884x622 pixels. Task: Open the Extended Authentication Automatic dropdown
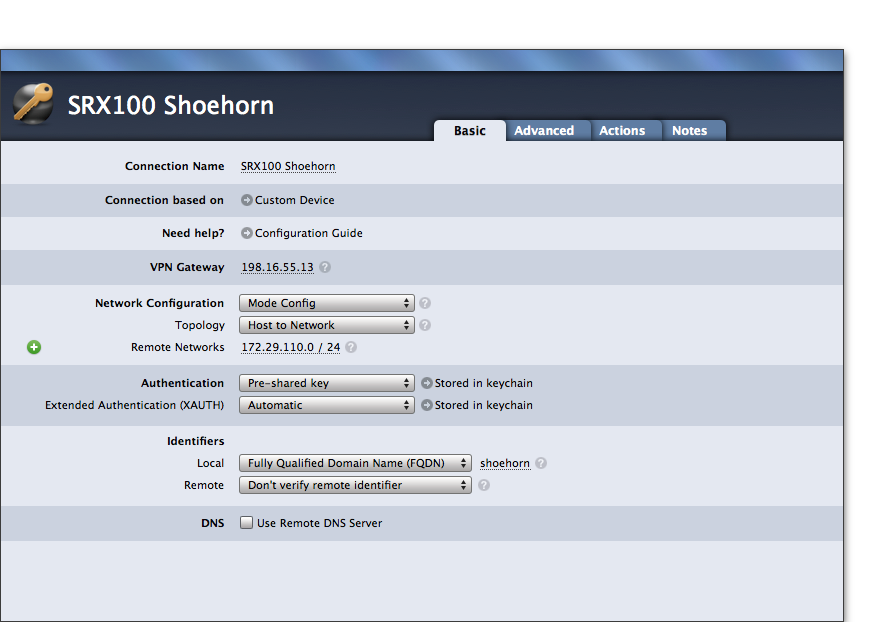[326, 405]
